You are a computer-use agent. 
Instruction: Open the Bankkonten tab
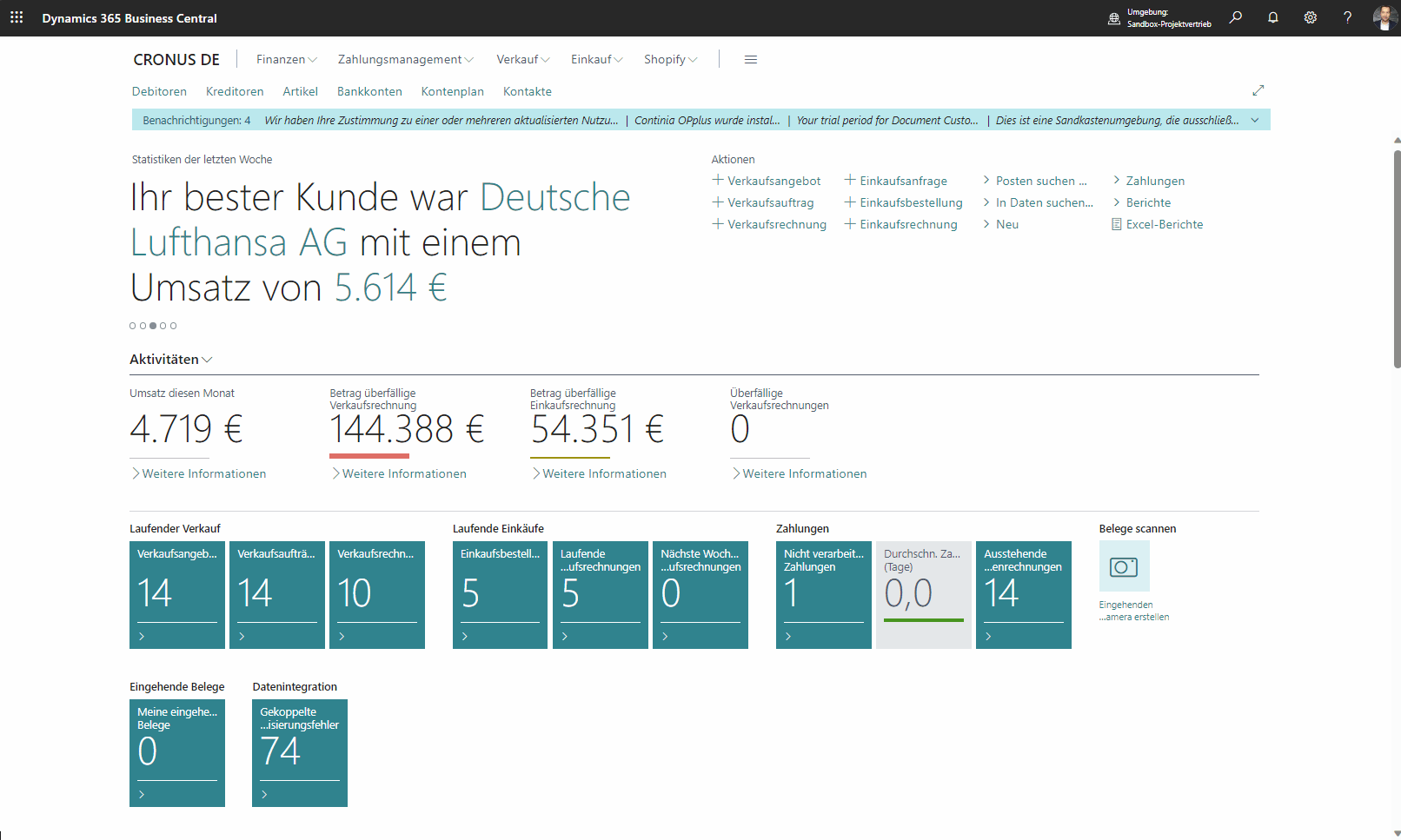coord(369,91)
